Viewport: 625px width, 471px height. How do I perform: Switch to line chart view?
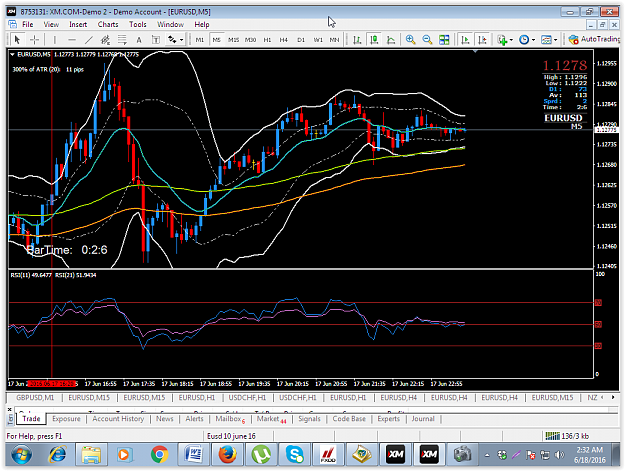[x=391, y=39]
